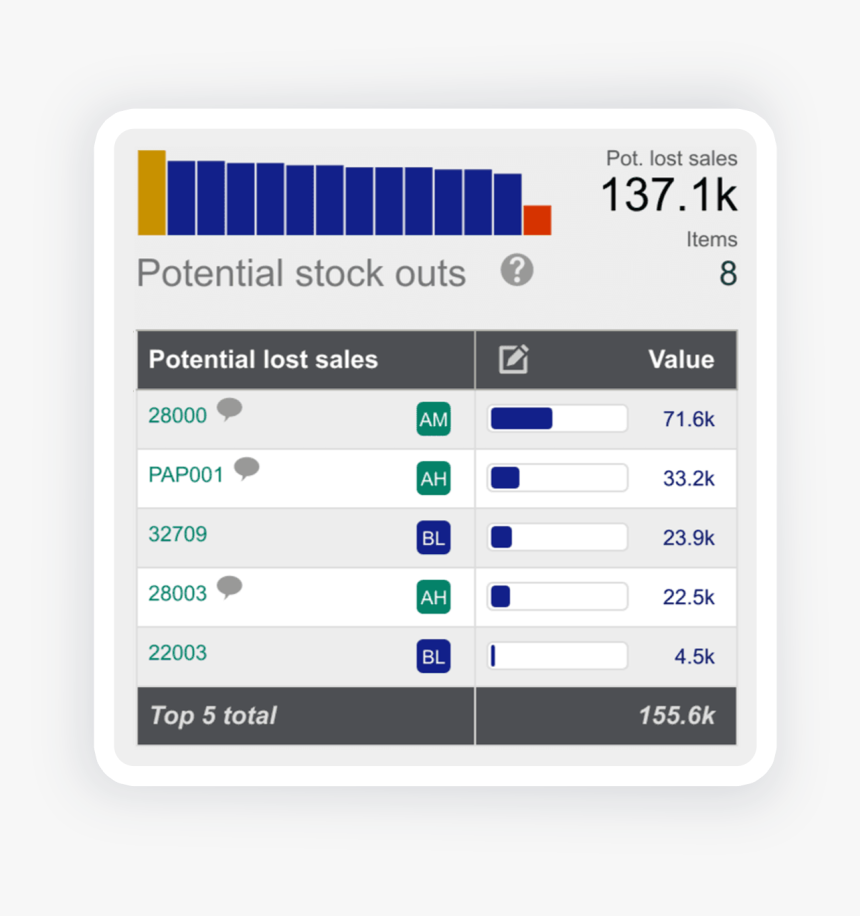Click the help question mark icon

[517, 270]
